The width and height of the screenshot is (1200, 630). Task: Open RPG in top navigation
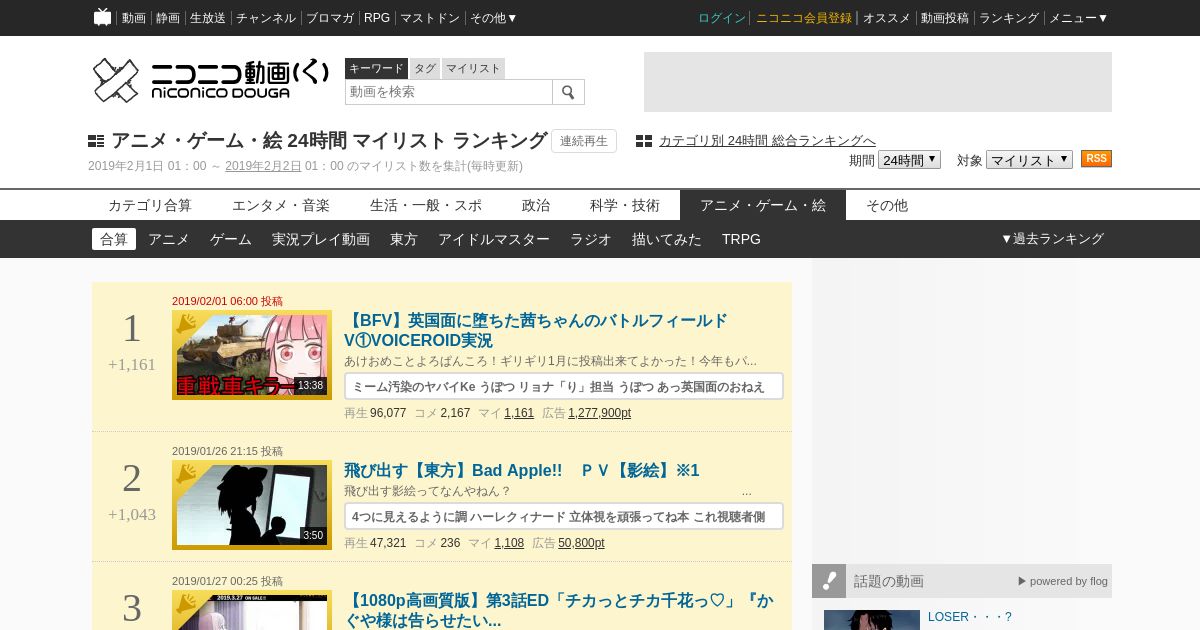point(377,18)
